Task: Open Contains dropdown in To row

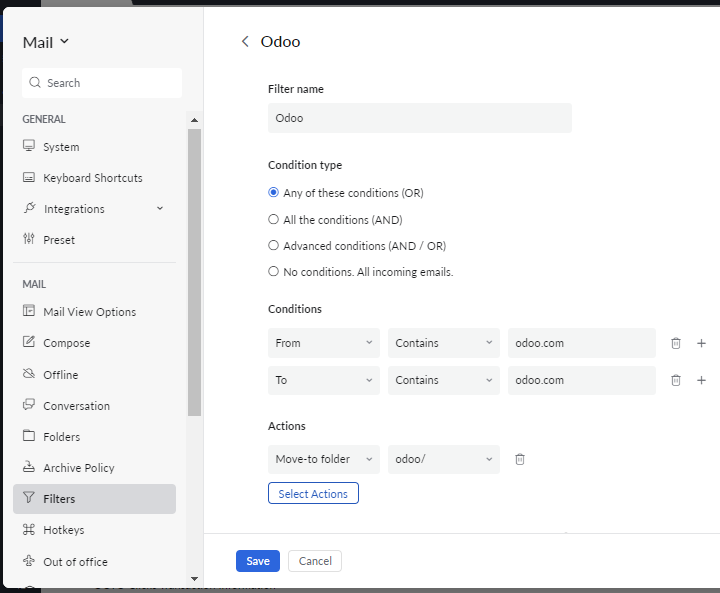Action: click(x=444, y=380)
